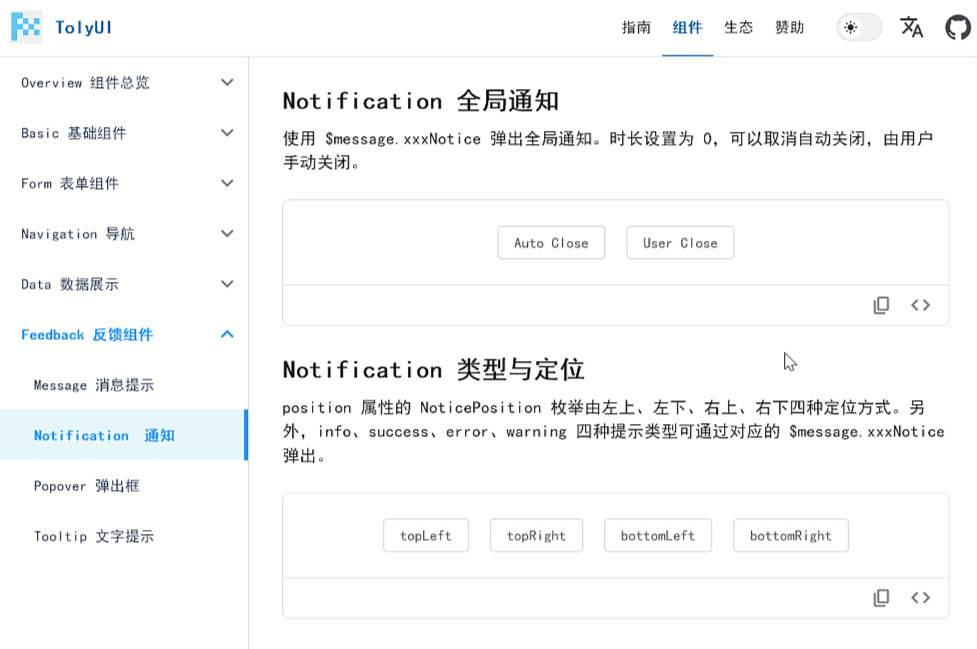The height and width of the screenshot is (649, 977).
Task: Open the 指南 nav tab
Action: pos(636,27)
